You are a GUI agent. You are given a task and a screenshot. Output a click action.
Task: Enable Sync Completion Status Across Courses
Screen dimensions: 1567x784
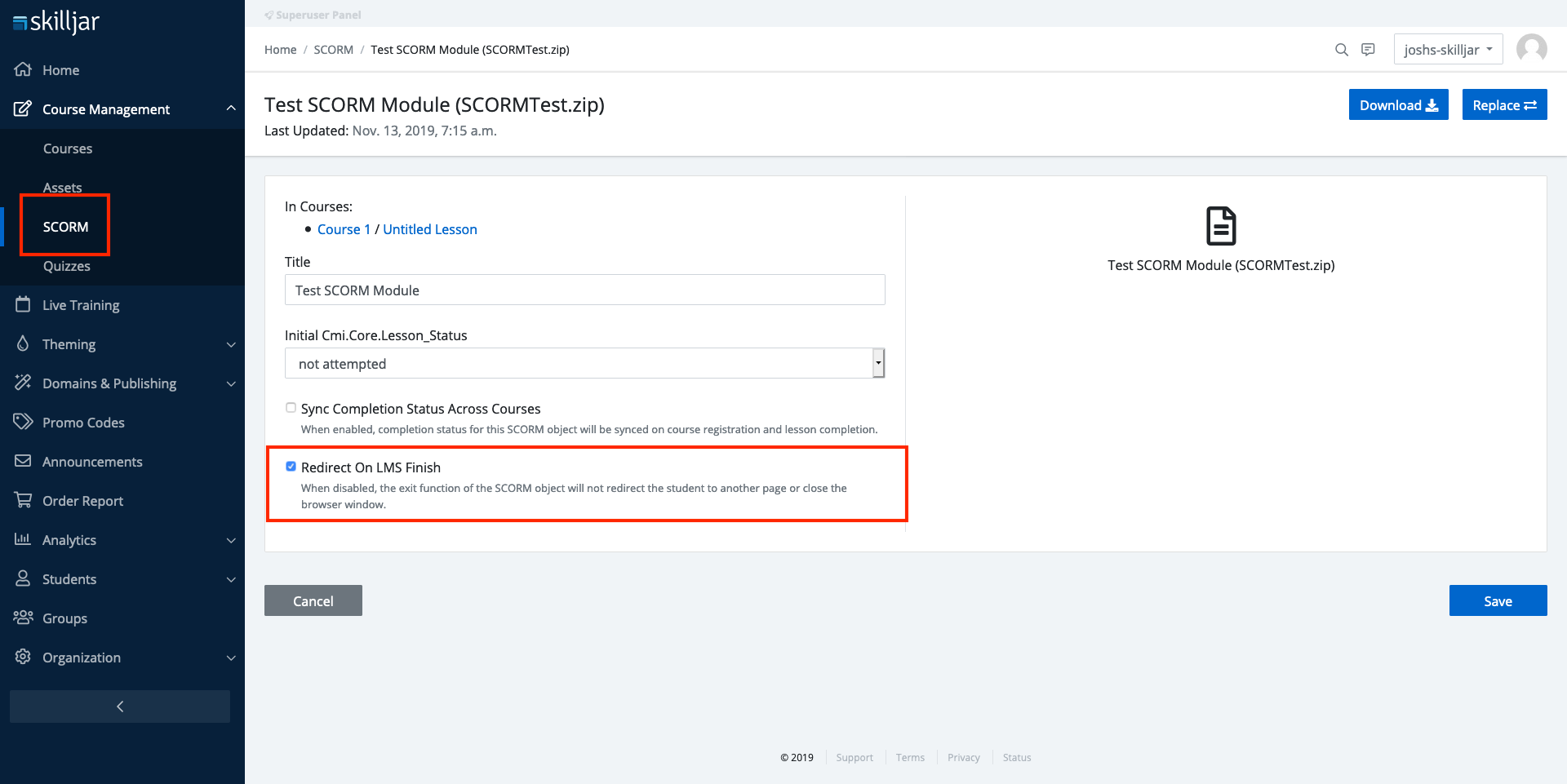click(291, 408)
